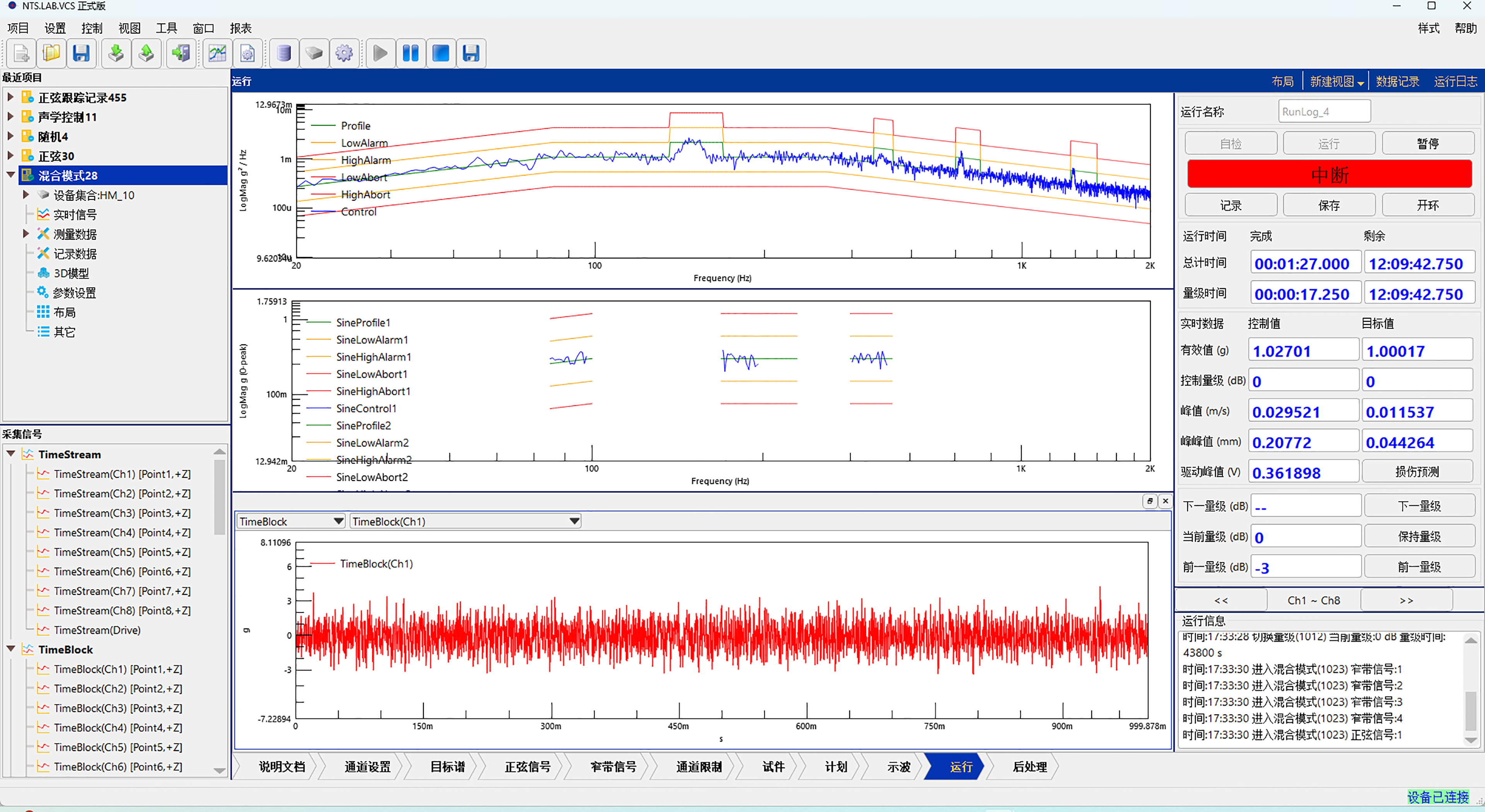
Task: Click the green download-arrow import icon
Action: pyautogui.click(x=116, y=54)
